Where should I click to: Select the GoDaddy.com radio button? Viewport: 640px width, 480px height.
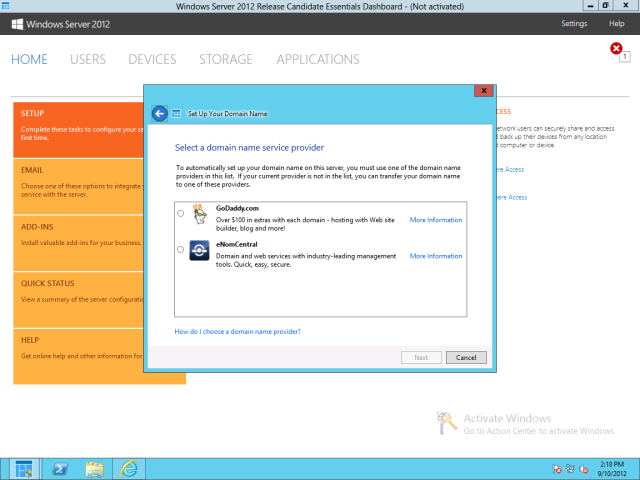tap(180, 213)
